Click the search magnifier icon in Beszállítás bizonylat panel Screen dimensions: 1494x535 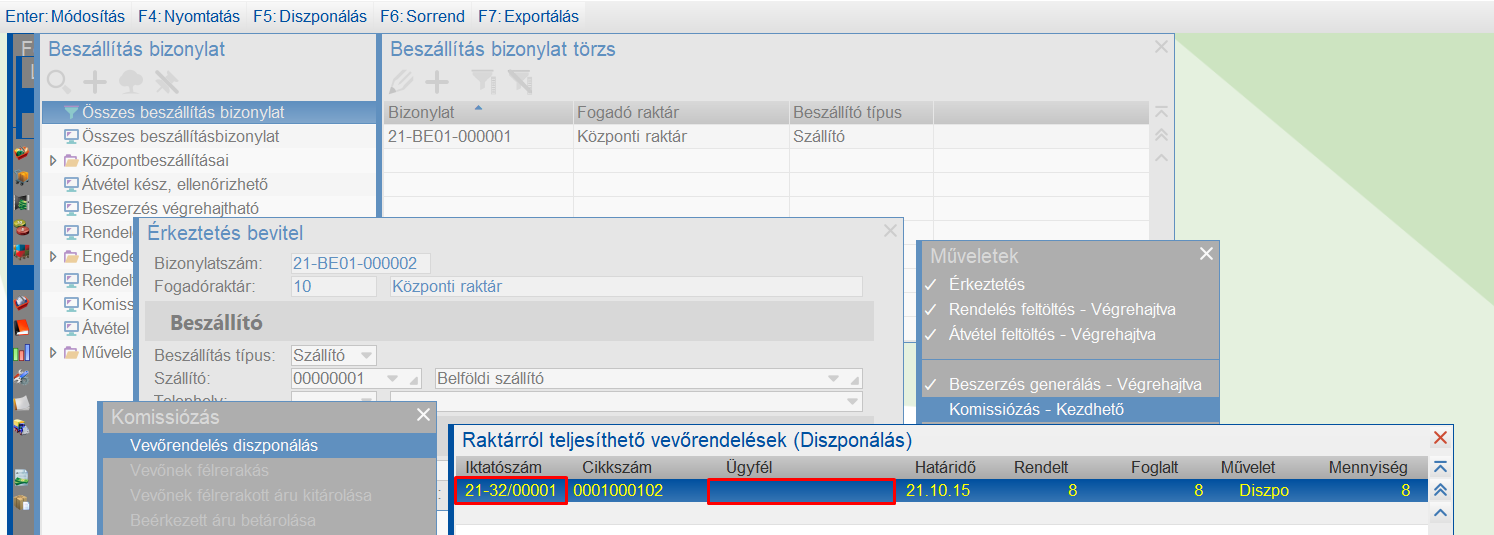point(59,82)
